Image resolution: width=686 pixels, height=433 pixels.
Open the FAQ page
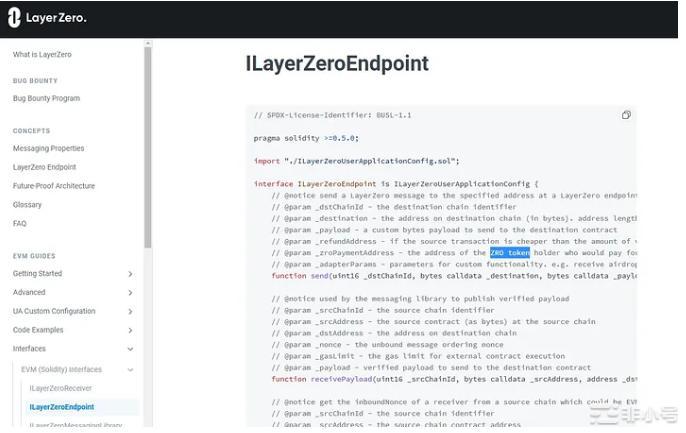[20, 223]
